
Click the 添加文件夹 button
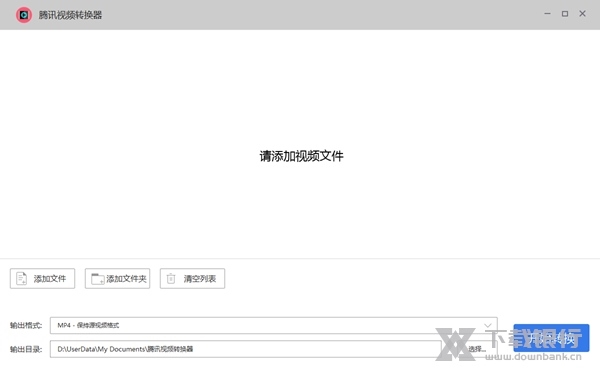click(117, 279)
